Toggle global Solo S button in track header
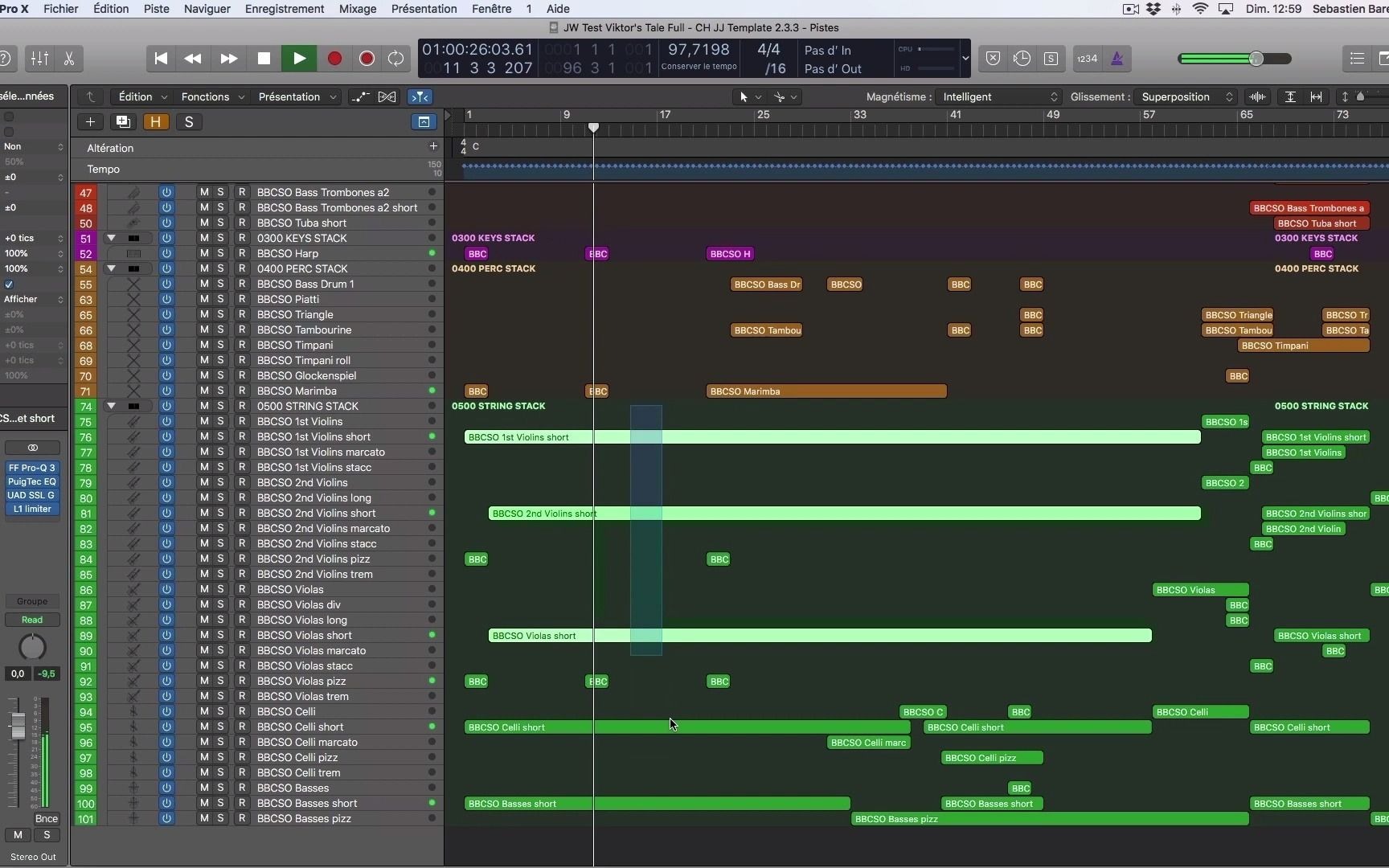Image resolution: width=1389 pixels, height=868 pixels. tap(189, 122)
